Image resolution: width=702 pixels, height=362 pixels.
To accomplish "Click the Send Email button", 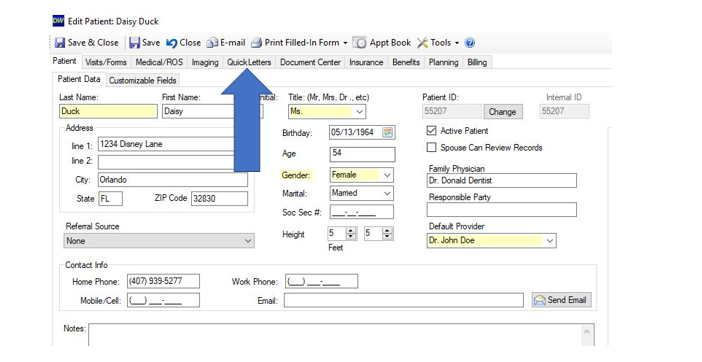I will pyautogui.click(x=562, y=300).
